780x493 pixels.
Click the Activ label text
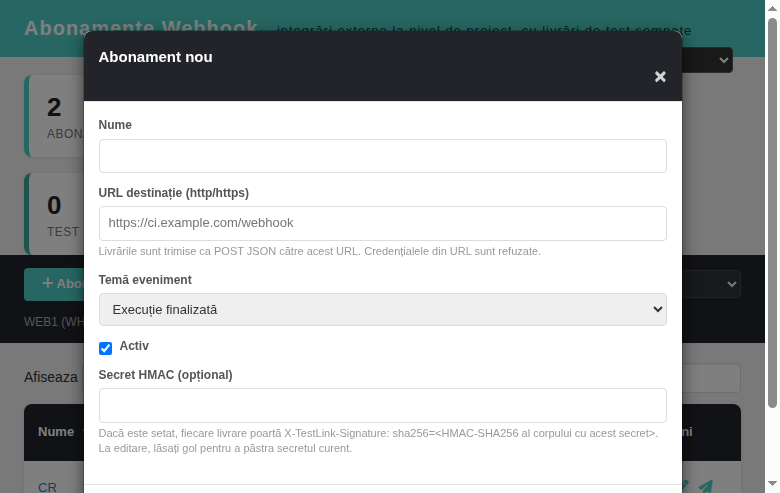134,346
